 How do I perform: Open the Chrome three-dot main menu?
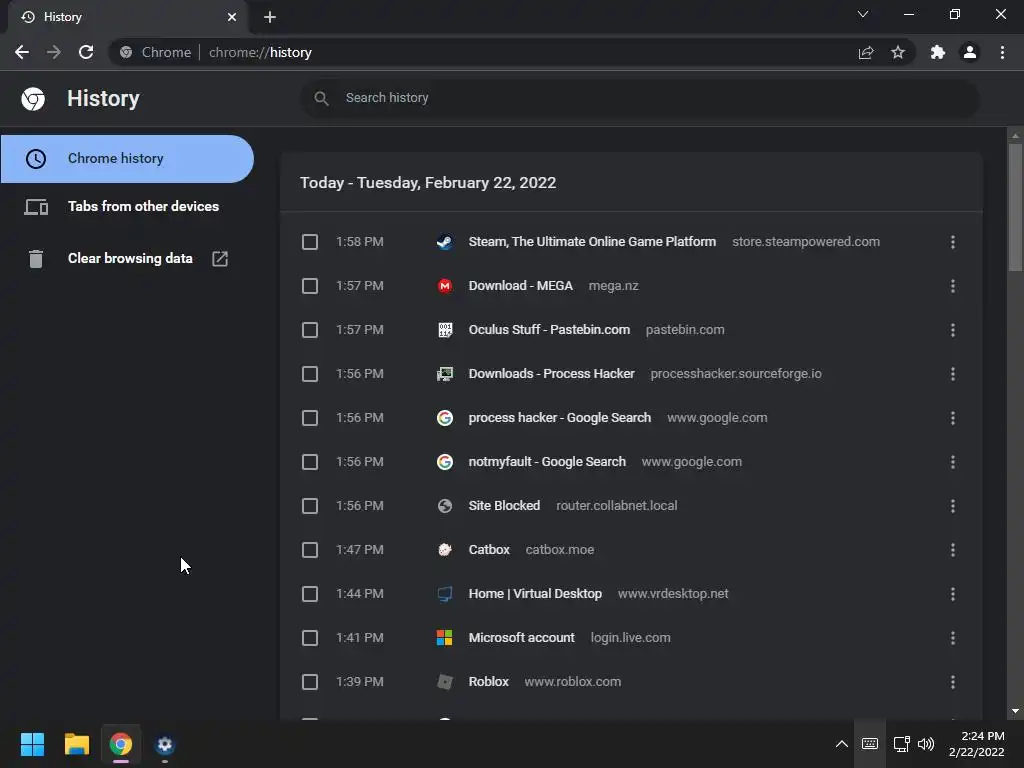pyautogui.click(x=1002, y=52)
